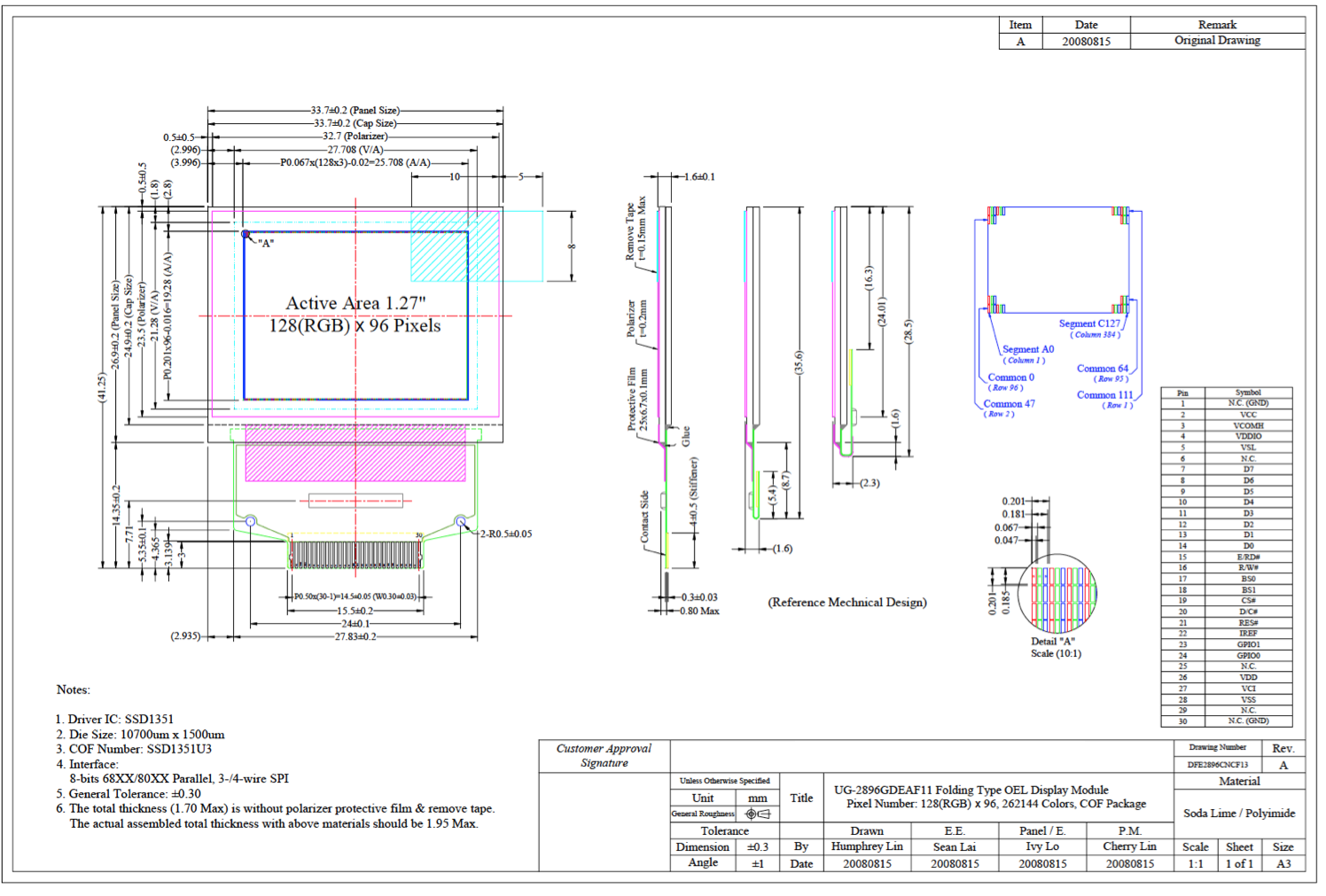
Task: Select the '27.708 (V/A)' dimension text
Action: coord(355,150)
